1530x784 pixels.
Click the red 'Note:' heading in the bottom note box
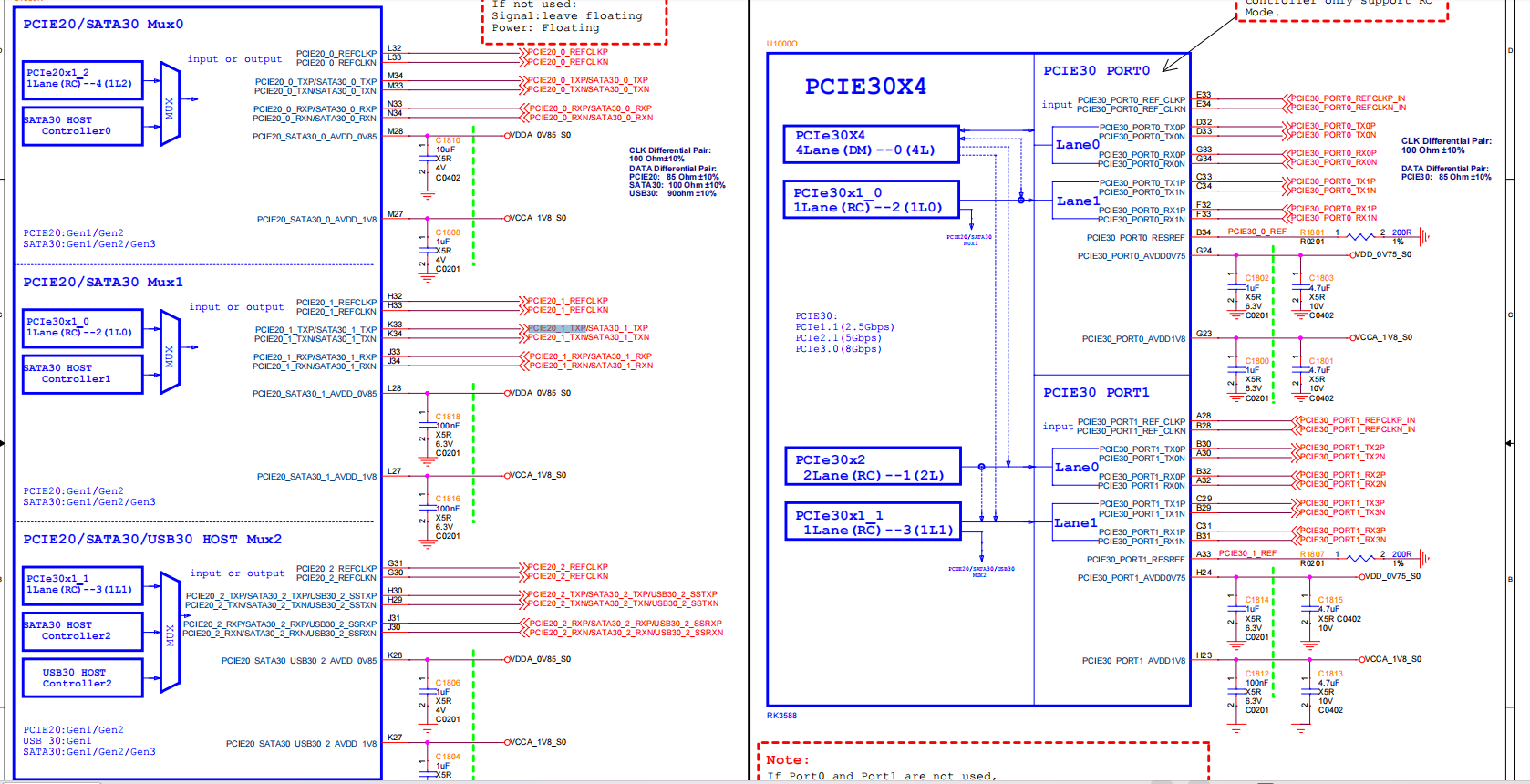coord(787,760)
